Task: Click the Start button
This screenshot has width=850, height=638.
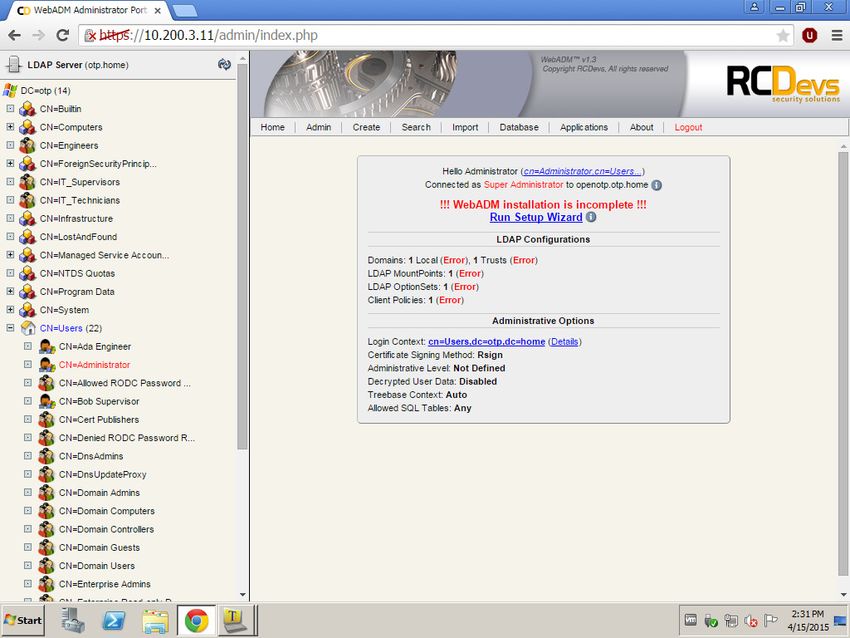Action: (23, 620)
